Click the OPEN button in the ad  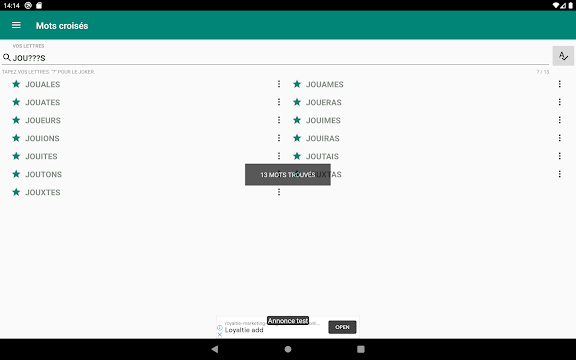(342, 327)
